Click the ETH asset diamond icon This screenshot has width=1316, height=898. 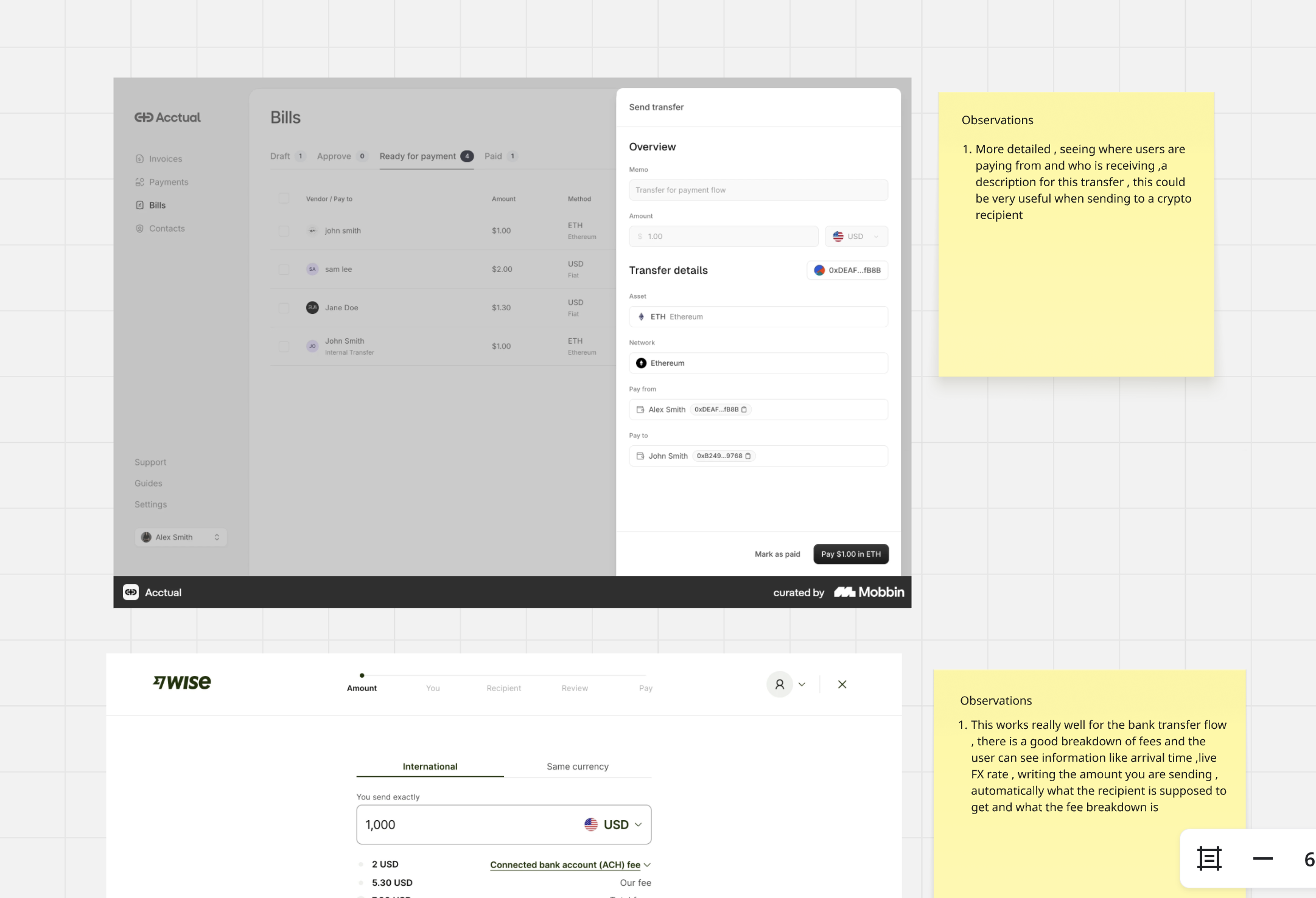(641, 317)
